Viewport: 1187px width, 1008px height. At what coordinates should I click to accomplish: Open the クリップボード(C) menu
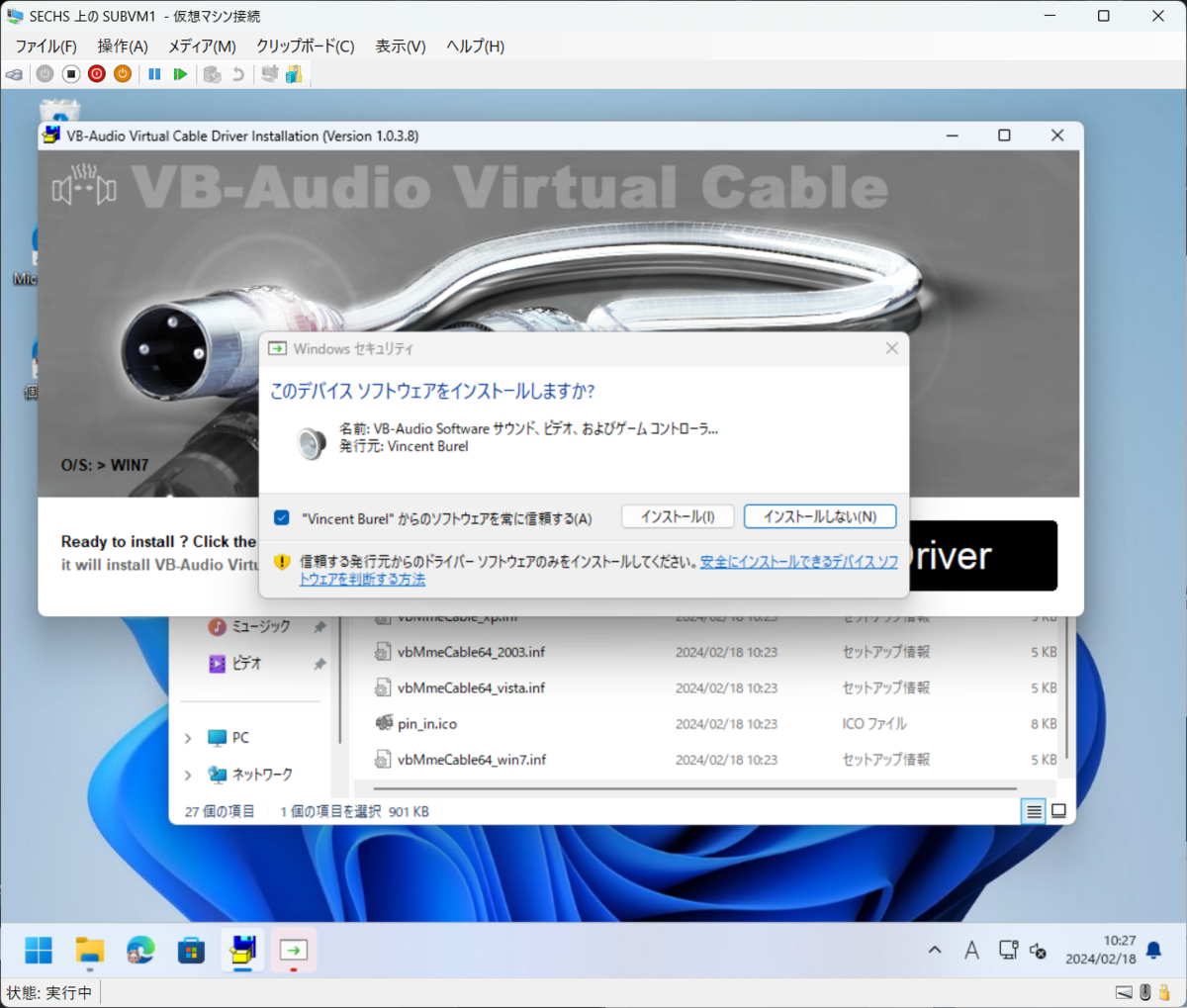(x=305, y=46)
